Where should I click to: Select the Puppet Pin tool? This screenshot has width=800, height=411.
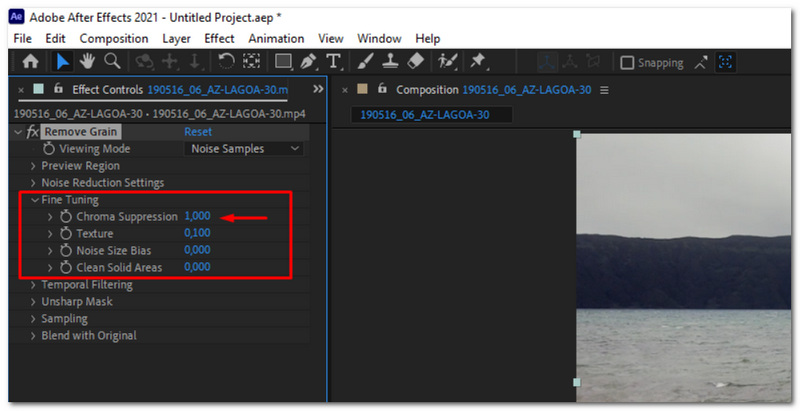pos(478,62)
